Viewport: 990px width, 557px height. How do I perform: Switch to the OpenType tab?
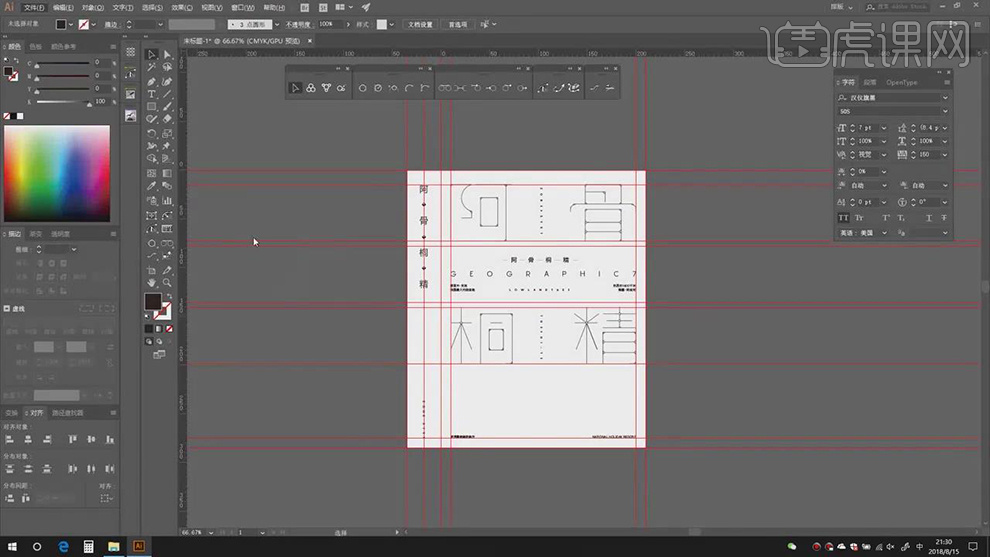[x=901, y=82]
